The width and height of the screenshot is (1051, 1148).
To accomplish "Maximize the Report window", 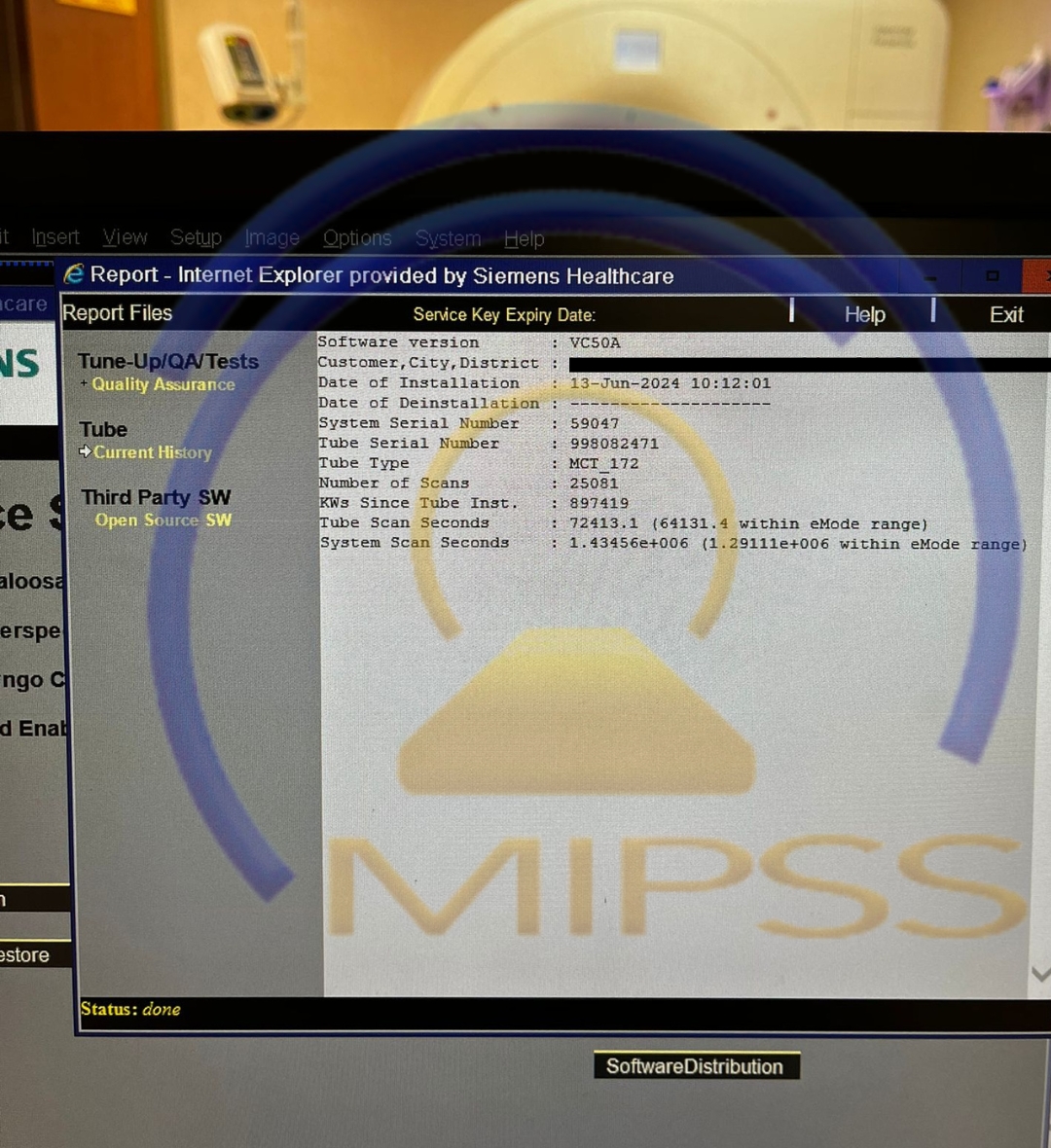I will 993,276.
